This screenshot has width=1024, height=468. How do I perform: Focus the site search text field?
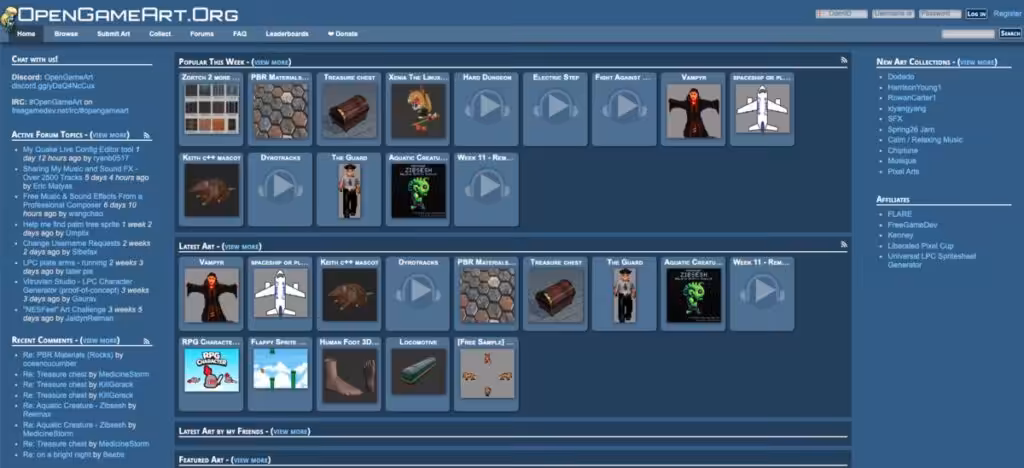tap(968, 34)
